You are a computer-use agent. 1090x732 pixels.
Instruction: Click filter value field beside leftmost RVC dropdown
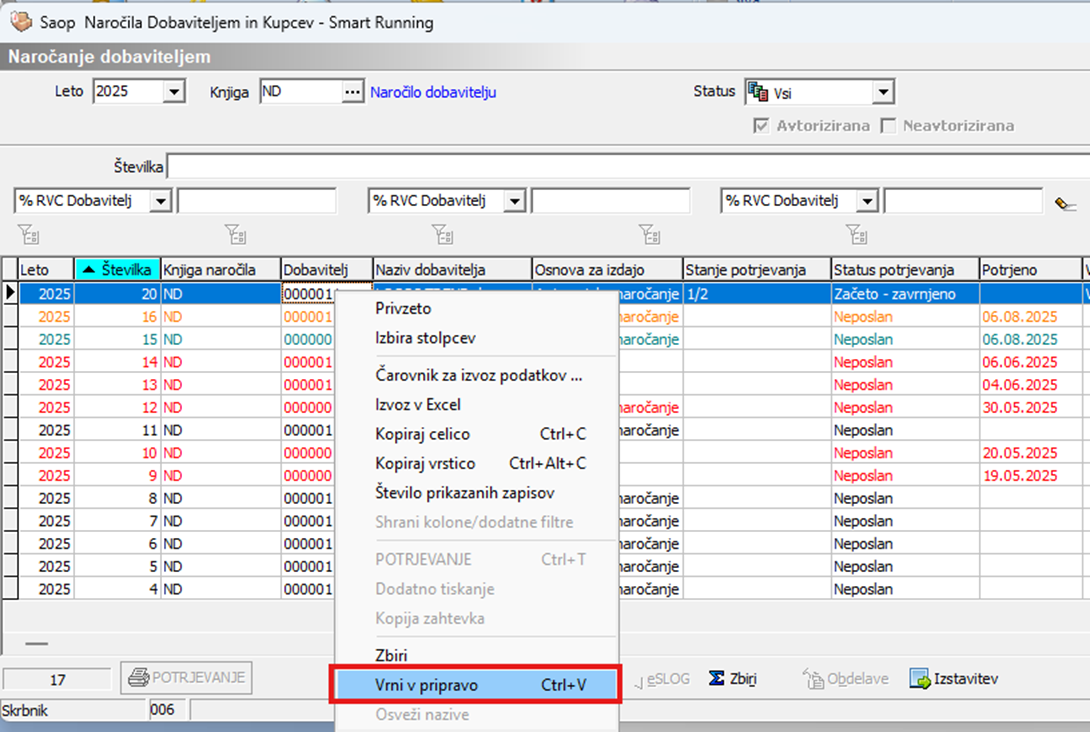(x=257, y=201)
